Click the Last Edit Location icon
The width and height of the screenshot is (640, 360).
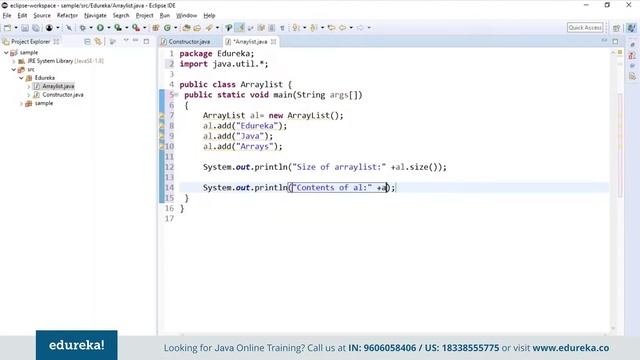pyautogui.click(x=331, y=28)
